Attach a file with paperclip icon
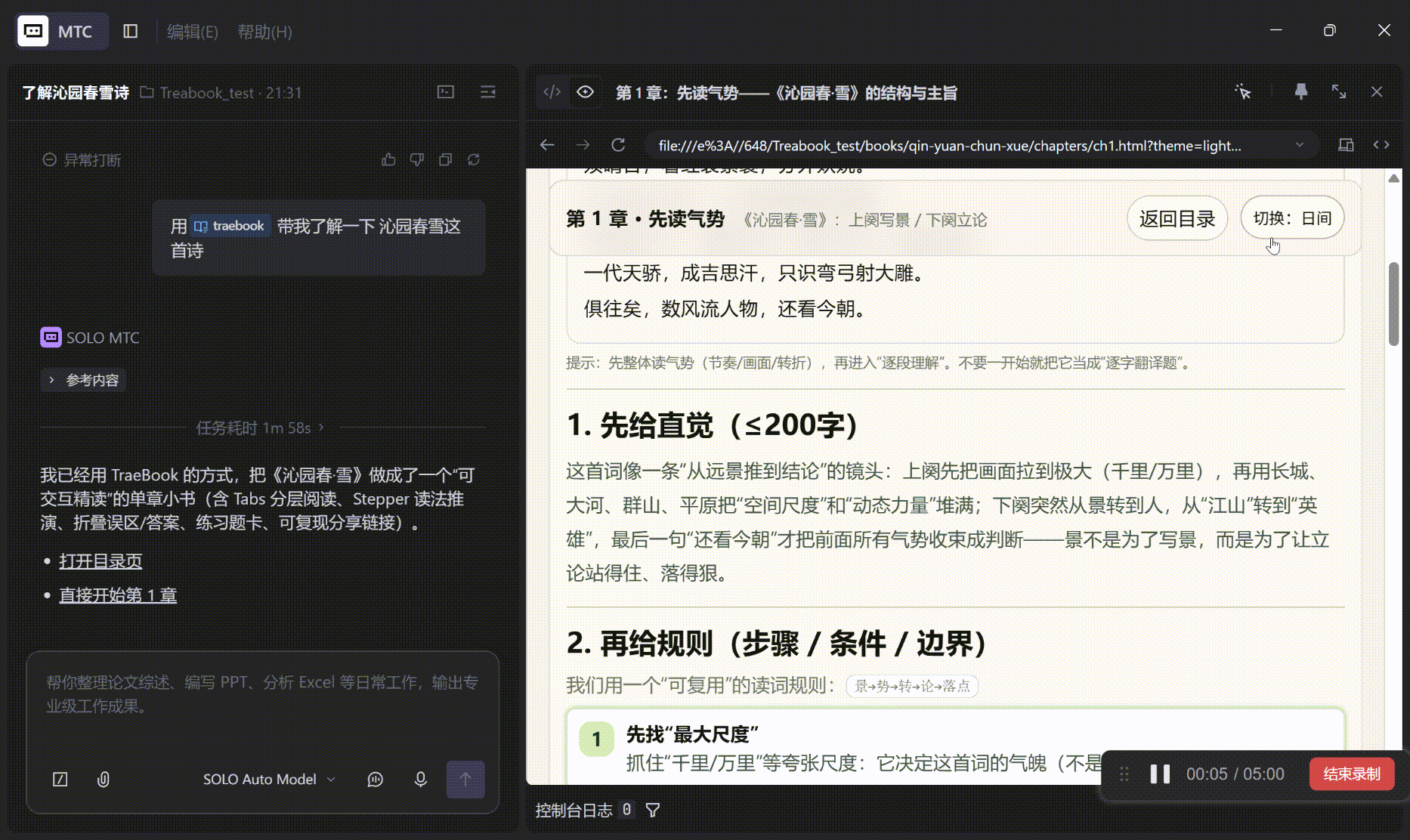The image size is (1410, 840). (x=104, y=780)
